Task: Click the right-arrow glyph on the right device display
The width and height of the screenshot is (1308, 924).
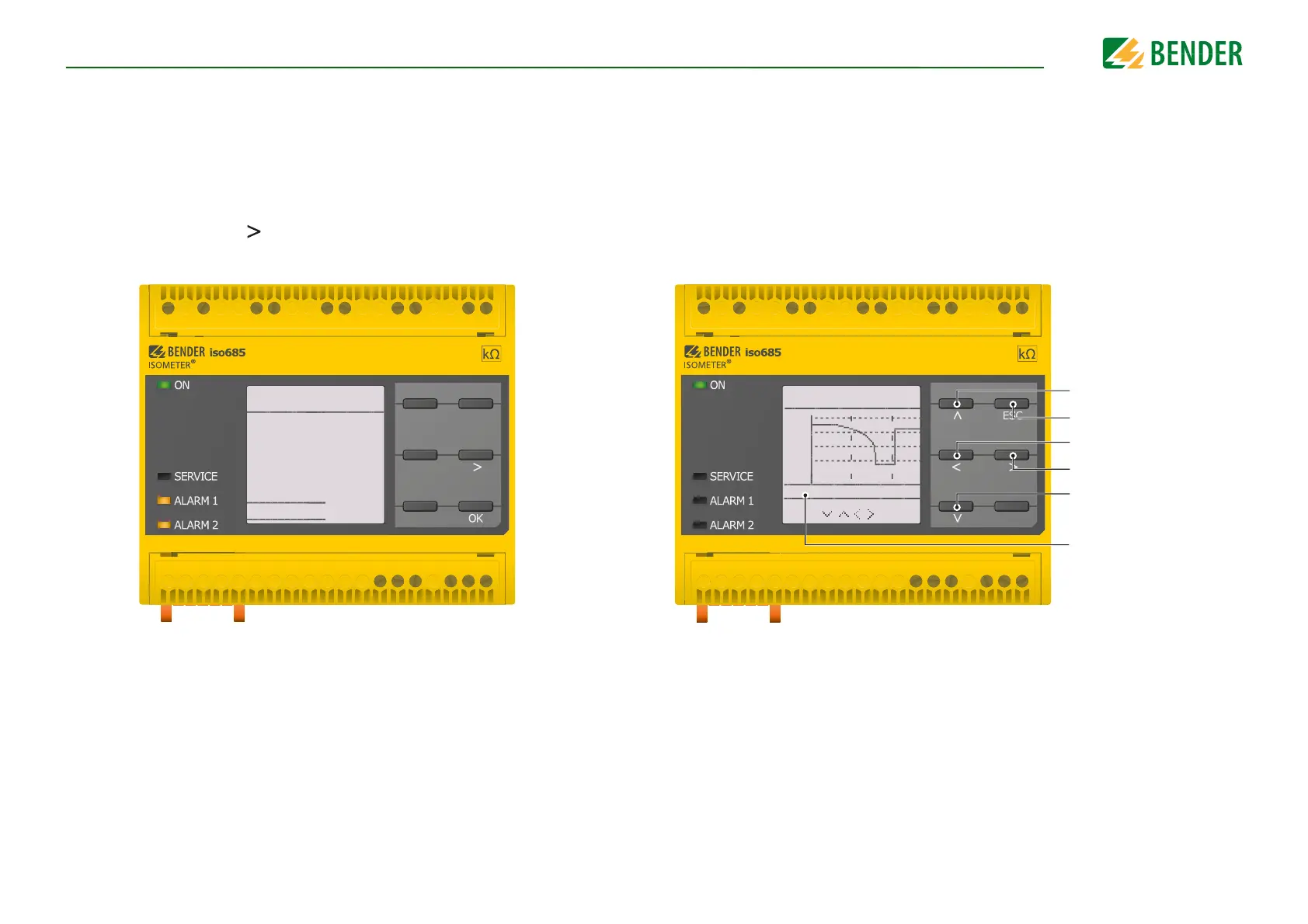Action: coord(871,514)
